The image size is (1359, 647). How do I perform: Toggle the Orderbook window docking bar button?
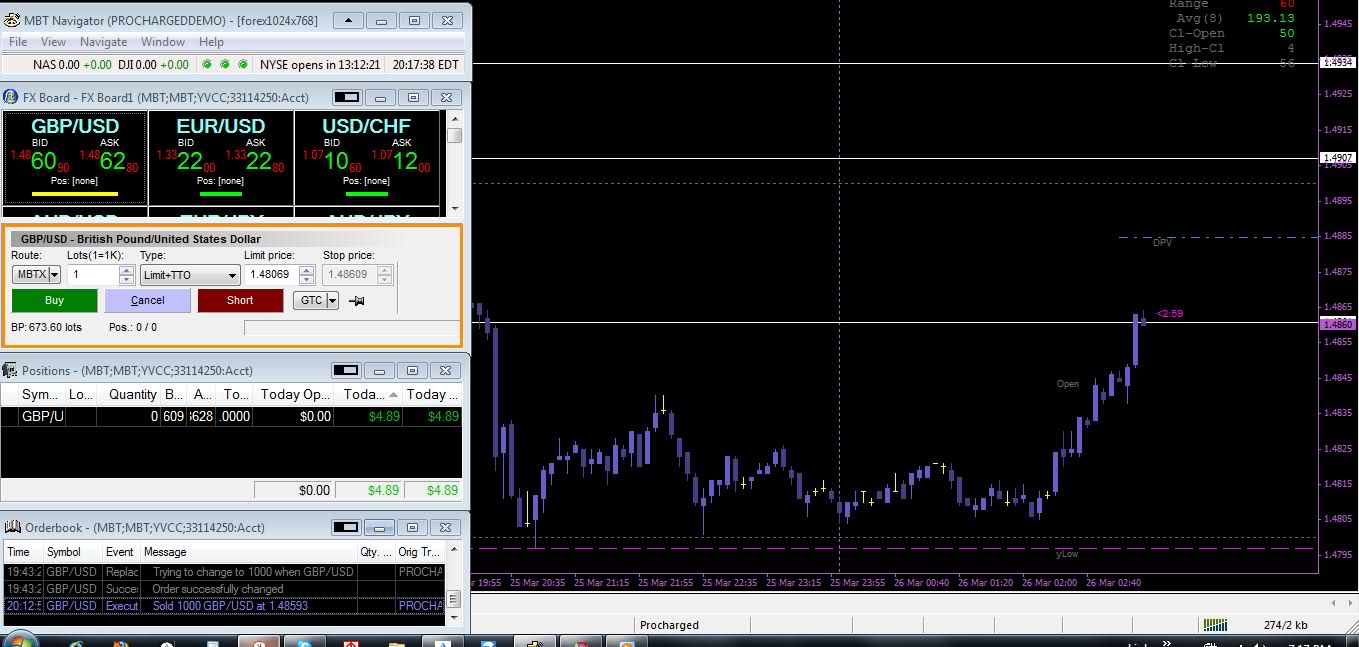[346, 527]
